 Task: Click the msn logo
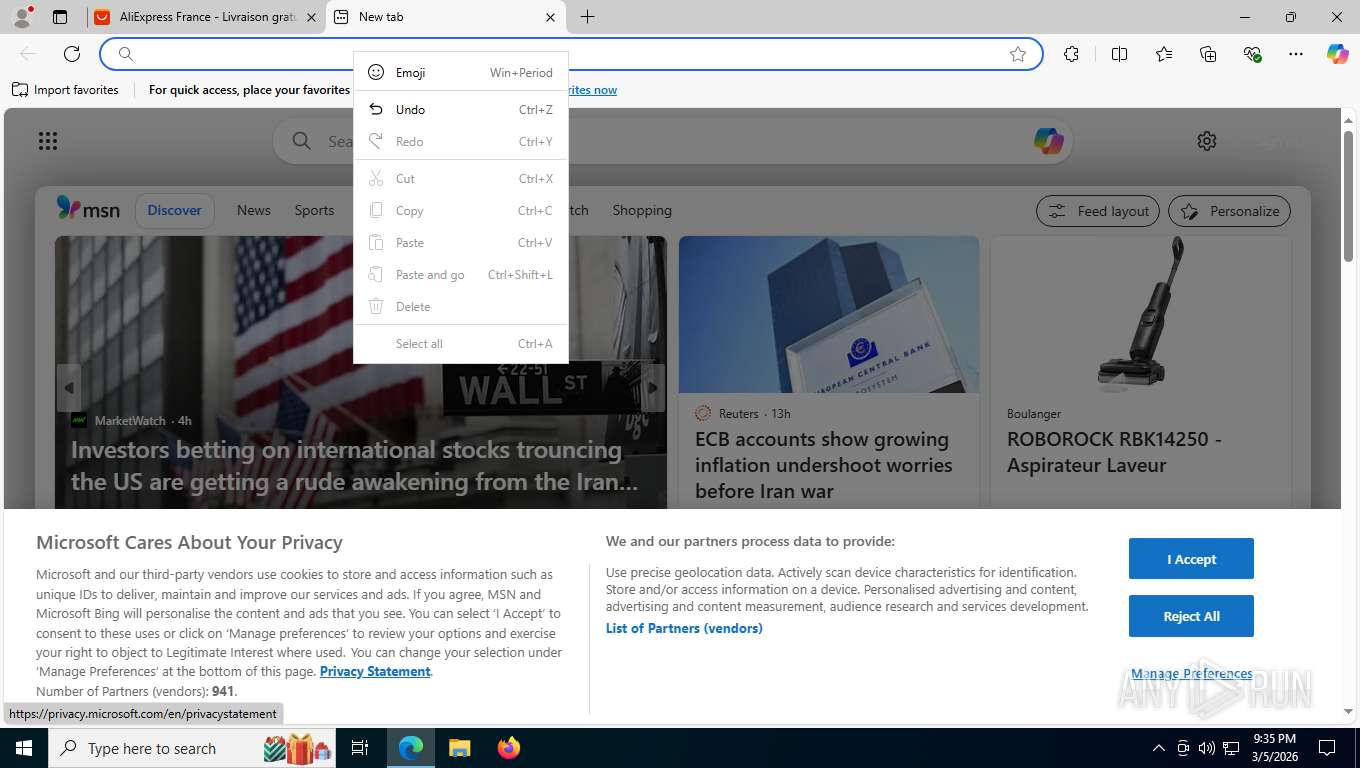pyautogui.click(x=88, y=209)
